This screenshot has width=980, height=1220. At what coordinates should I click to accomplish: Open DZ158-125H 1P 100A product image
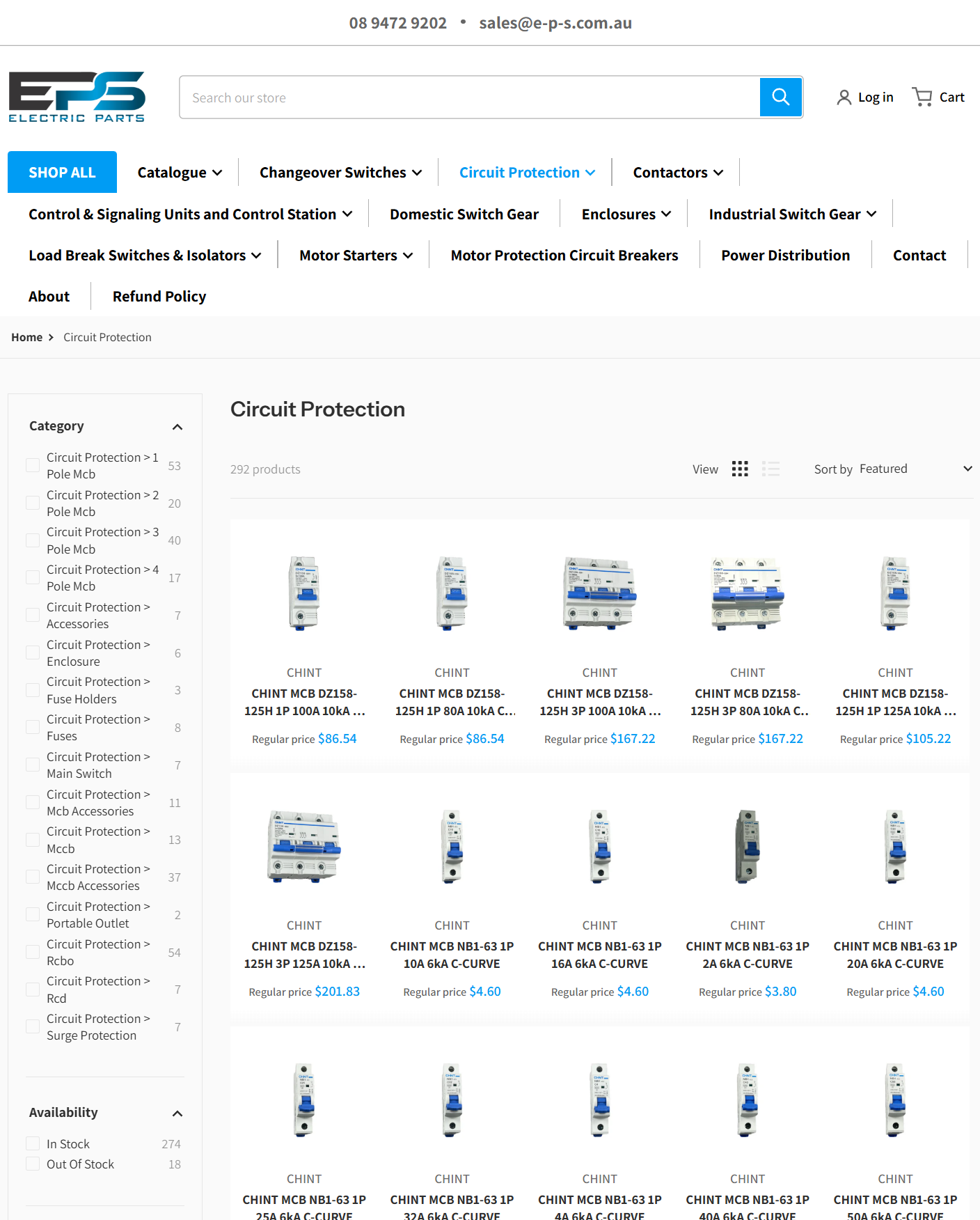pos(304,593)
